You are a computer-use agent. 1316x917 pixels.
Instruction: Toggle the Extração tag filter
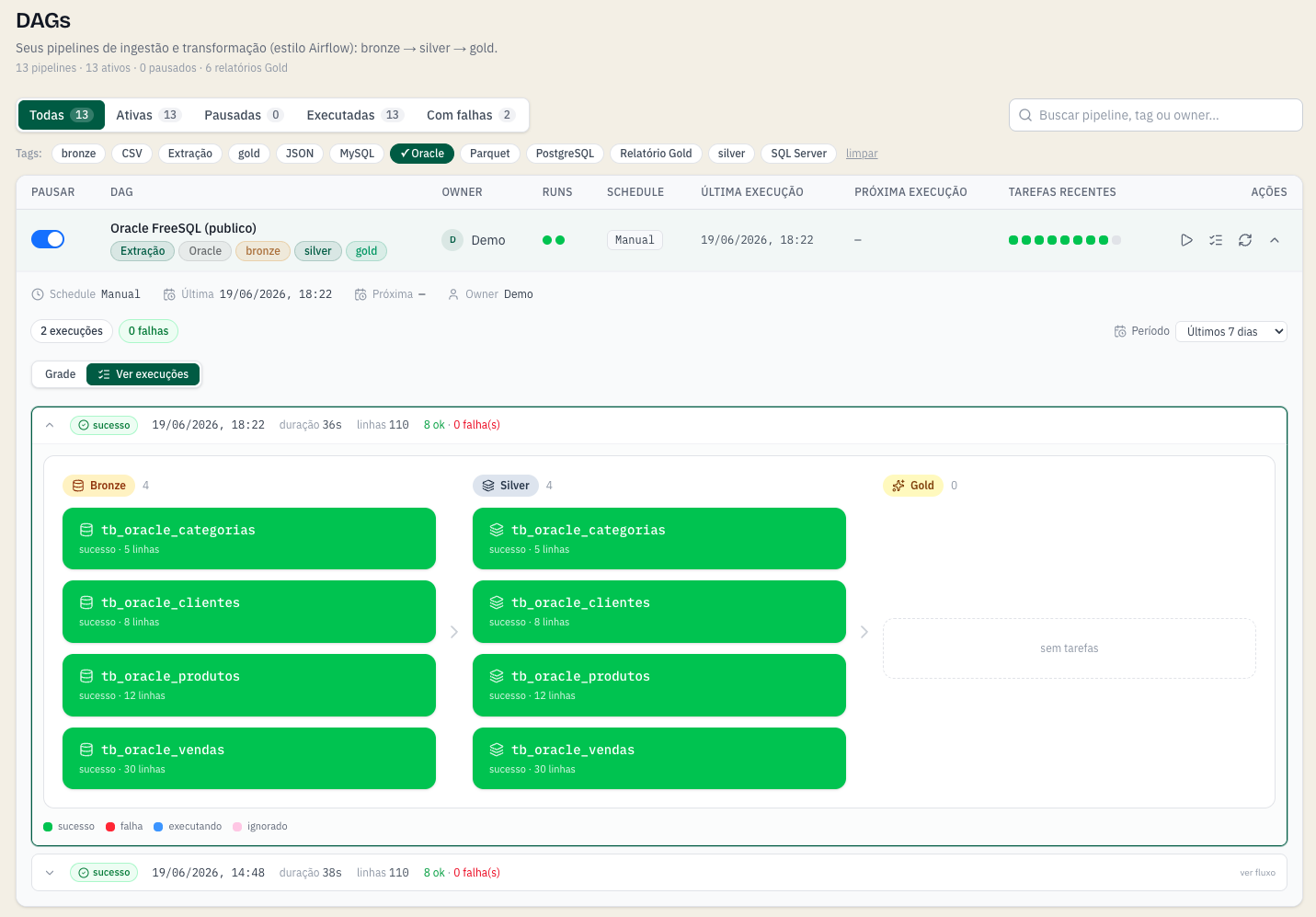click(190, 154)
